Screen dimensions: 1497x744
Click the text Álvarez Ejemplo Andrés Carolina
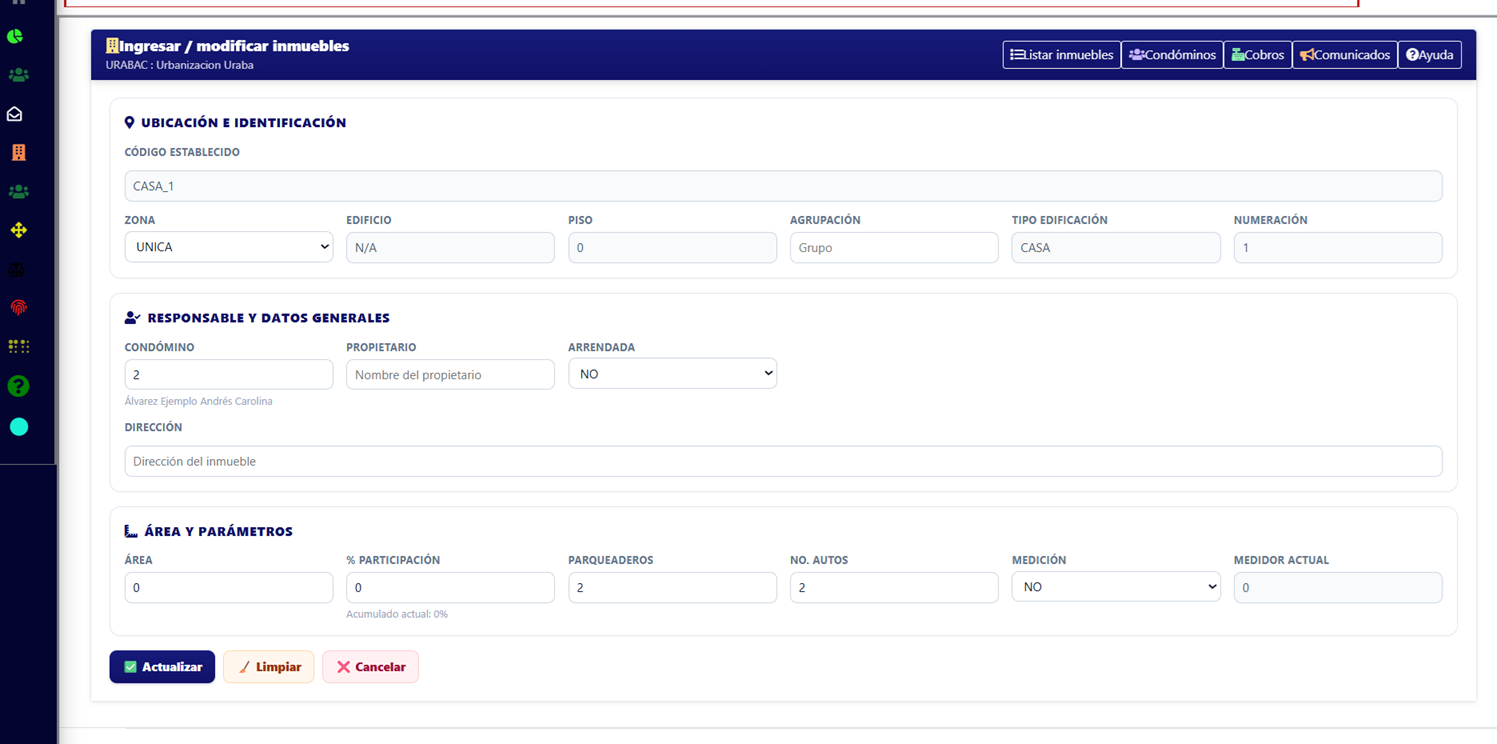[198, 401]
